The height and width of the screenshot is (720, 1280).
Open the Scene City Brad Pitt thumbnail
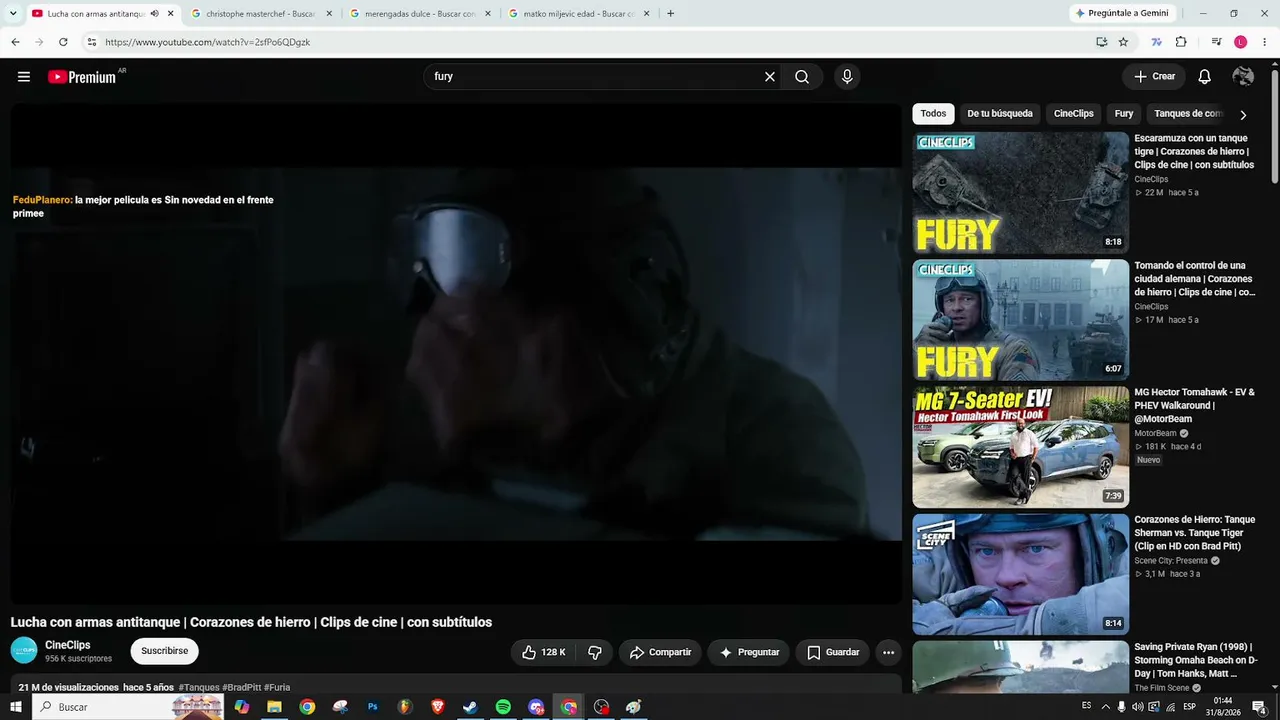pyautogui.click(x=1020, y=574)
